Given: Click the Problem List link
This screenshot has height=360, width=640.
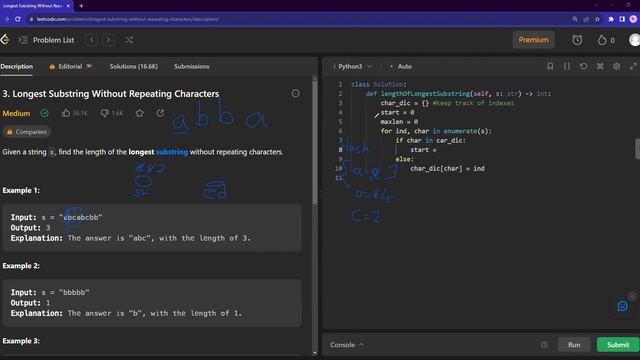Looking at the screenshot, I should pos(53,40).
